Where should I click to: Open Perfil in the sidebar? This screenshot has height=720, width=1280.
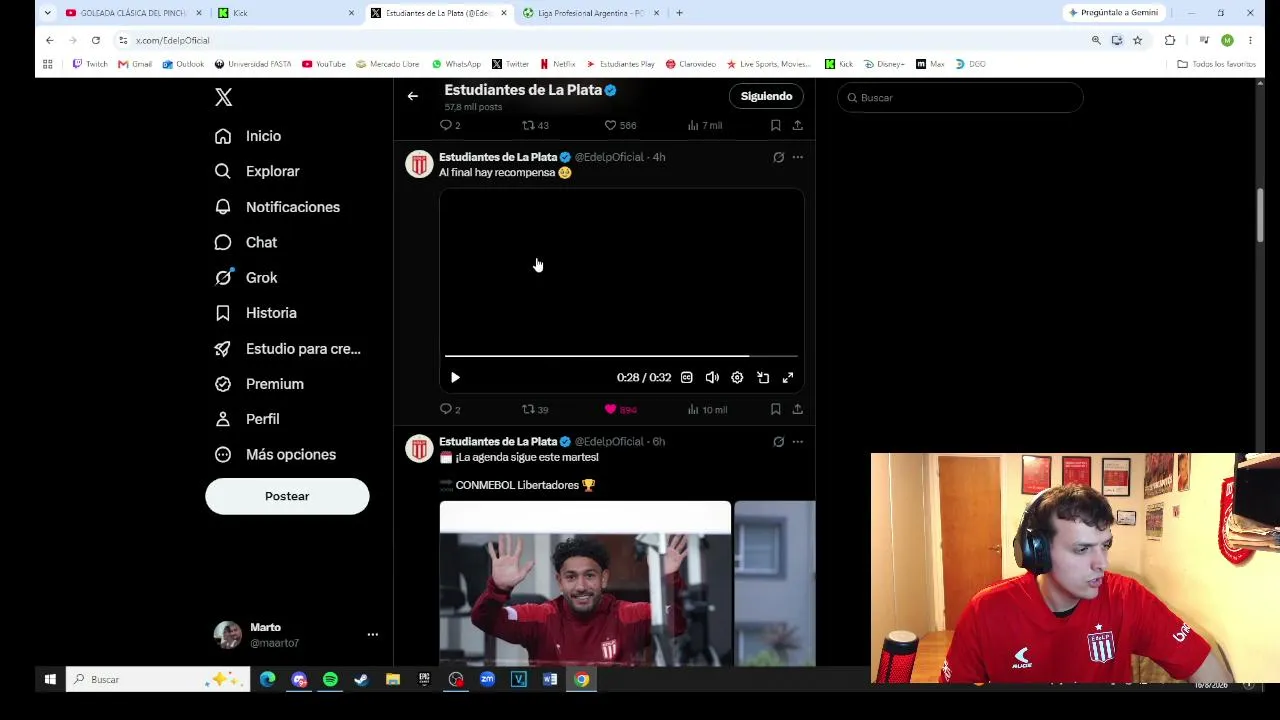point(247,419)
